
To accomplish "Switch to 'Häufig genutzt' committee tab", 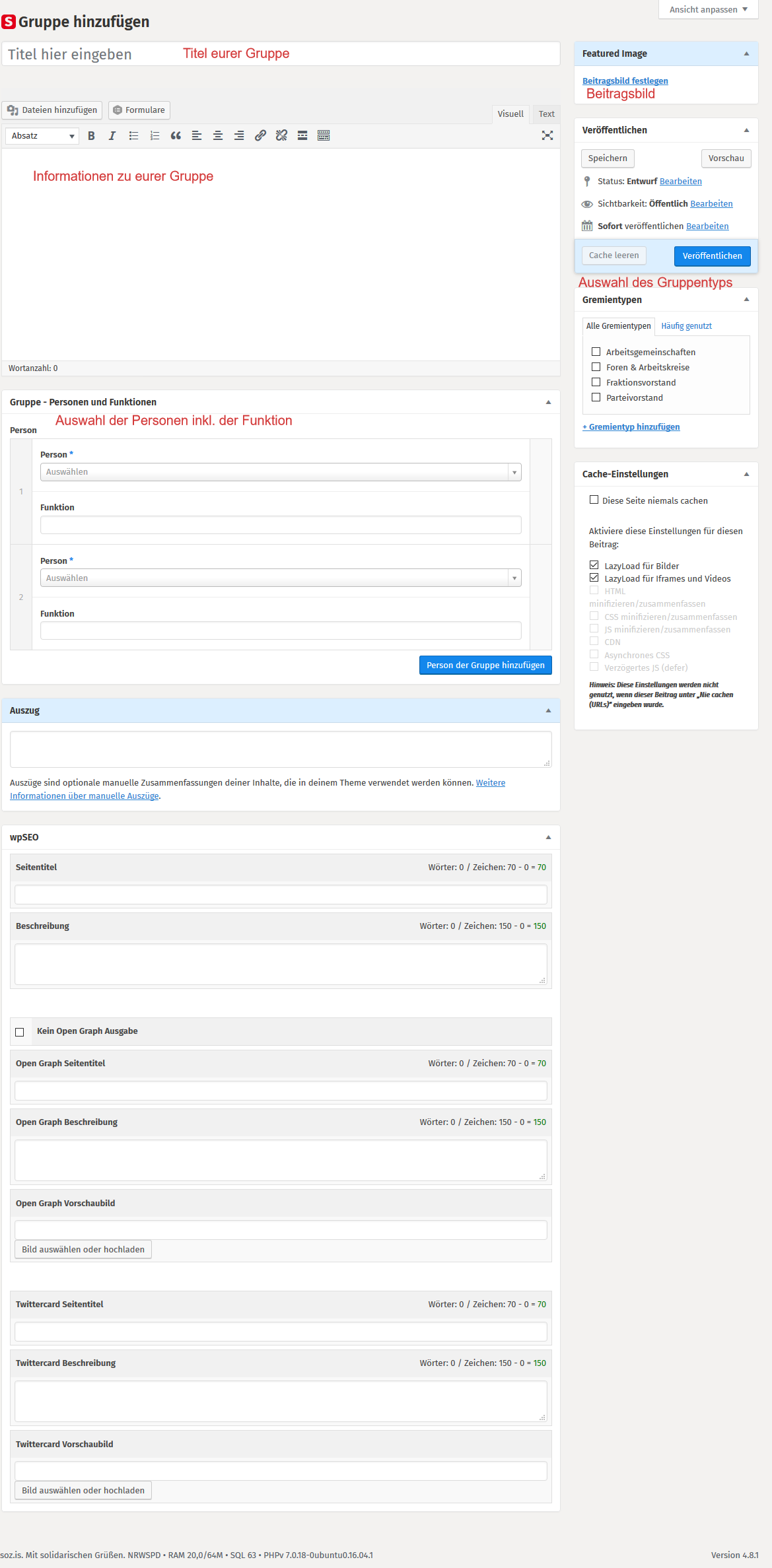I will click(x=686, y=326).
